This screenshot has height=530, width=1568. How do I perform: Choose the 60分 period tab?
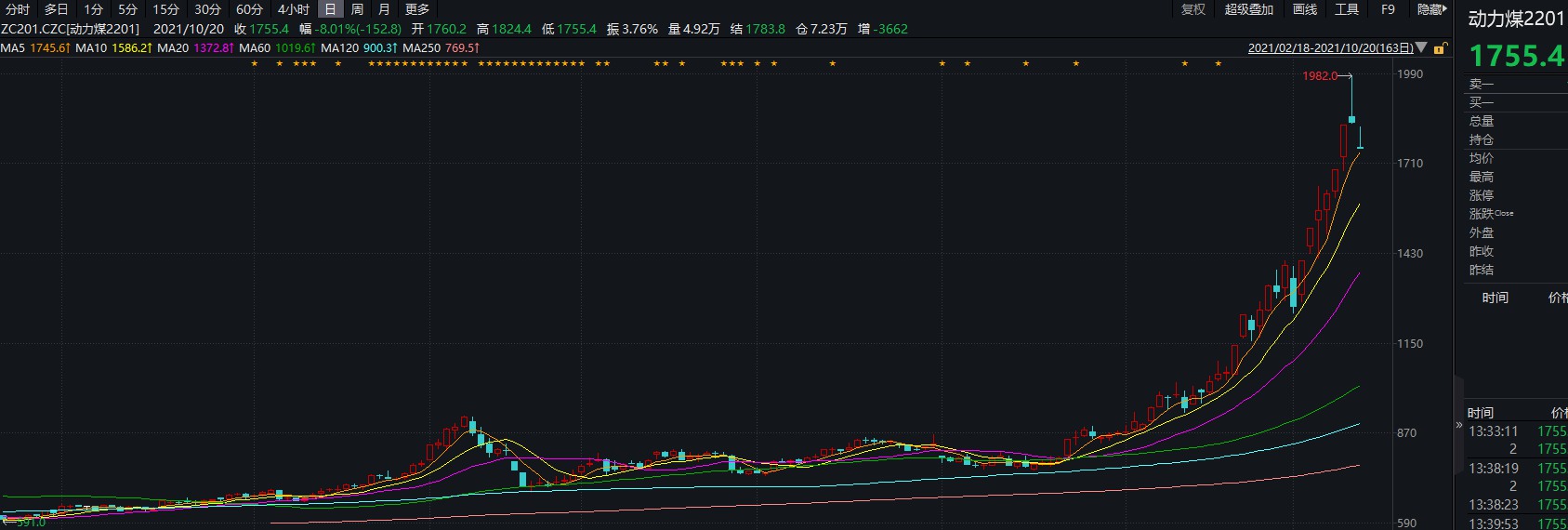tap(249, 9)
